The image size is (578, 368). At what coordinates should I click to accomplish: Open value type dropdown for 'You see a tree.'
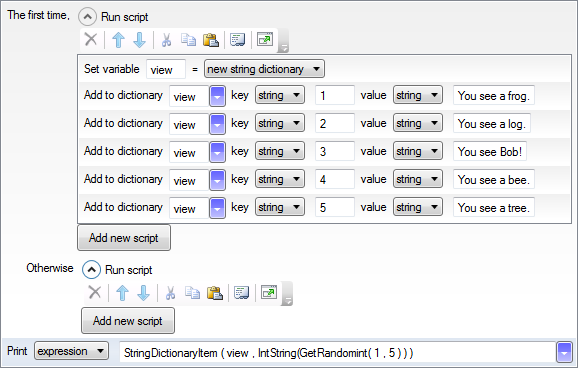418,207
